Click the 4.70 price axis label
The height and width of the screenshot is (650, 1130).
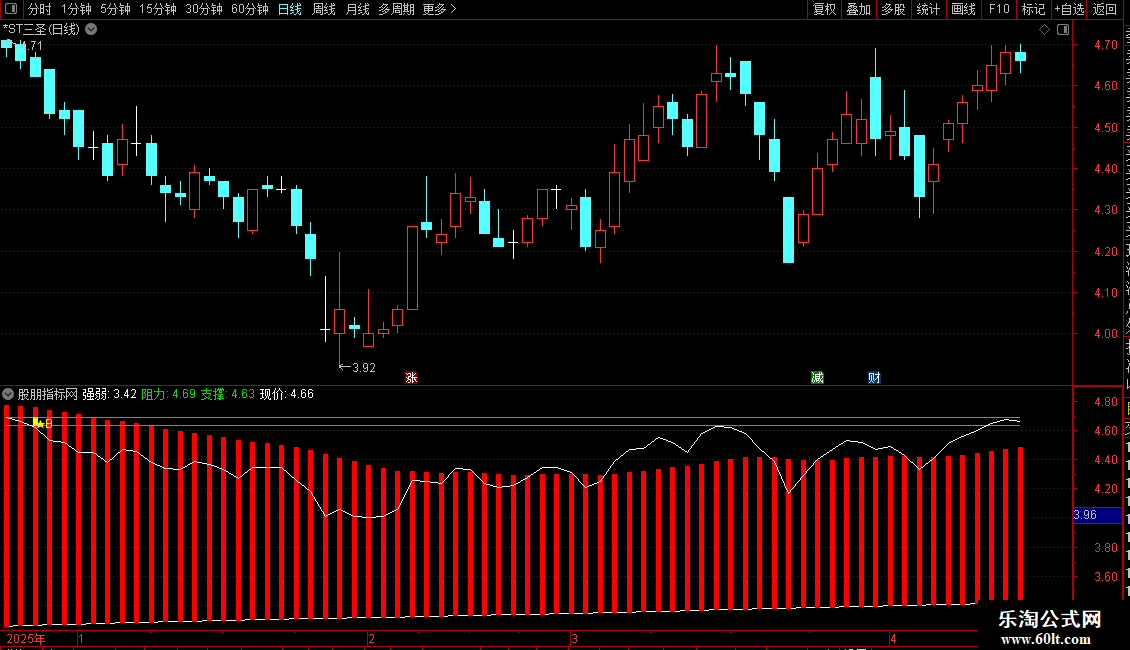[1105, 45]
